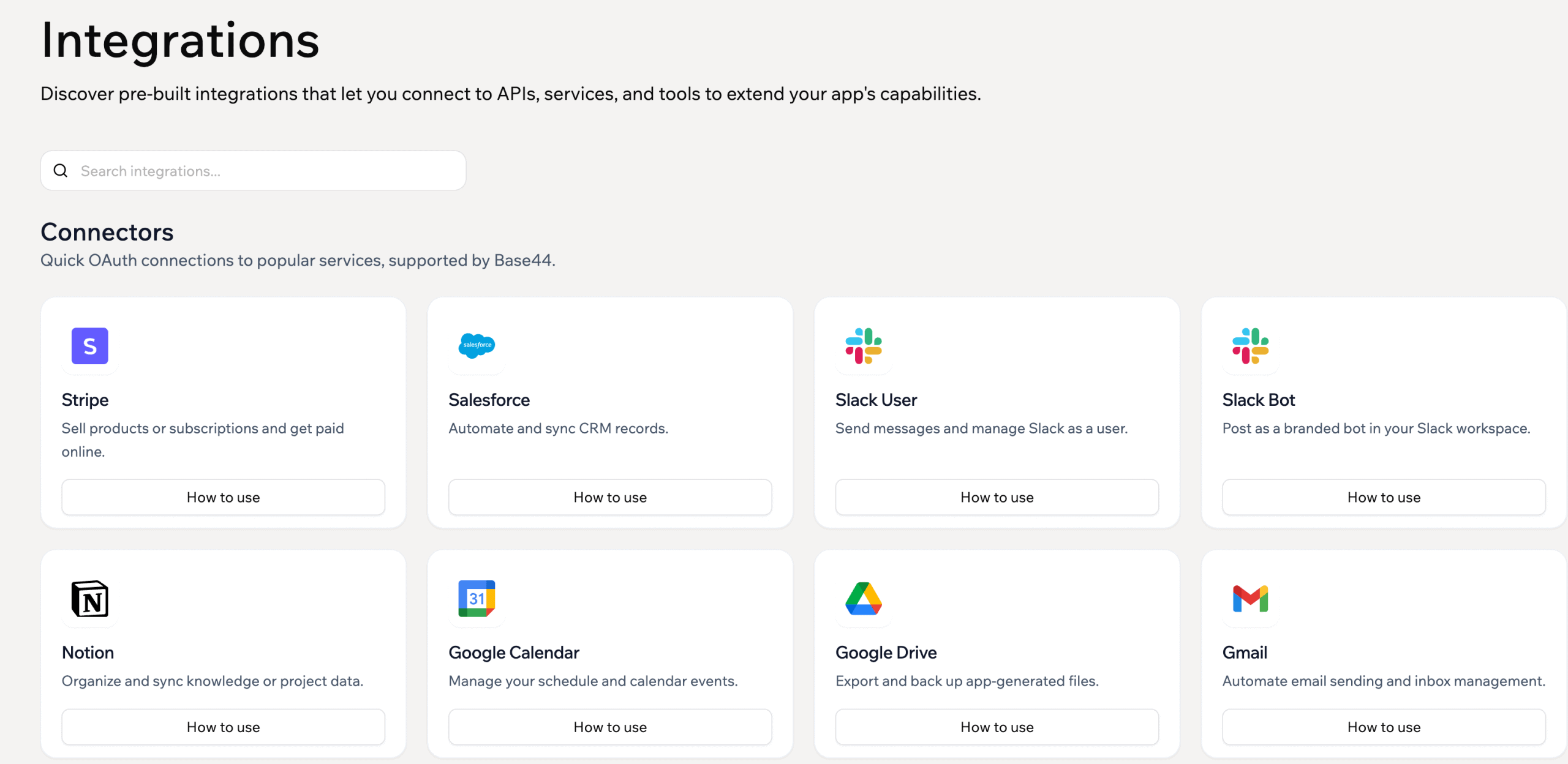Select the Slack User card title
This screenshot has width=1568, height=764.
876,400
